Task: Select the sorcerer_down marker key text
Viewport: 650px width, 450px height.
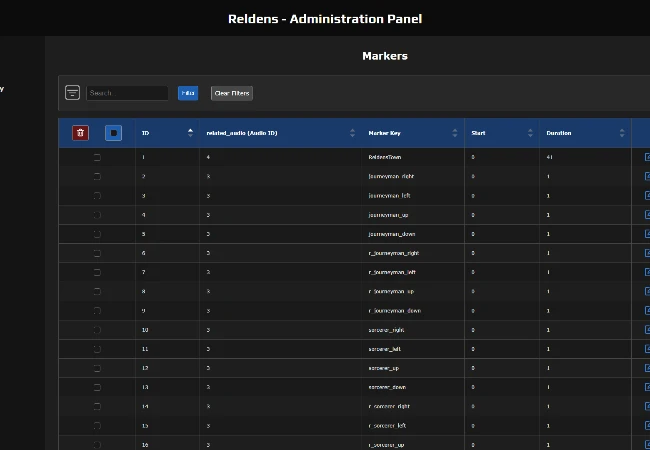Action: pos(387,387)
